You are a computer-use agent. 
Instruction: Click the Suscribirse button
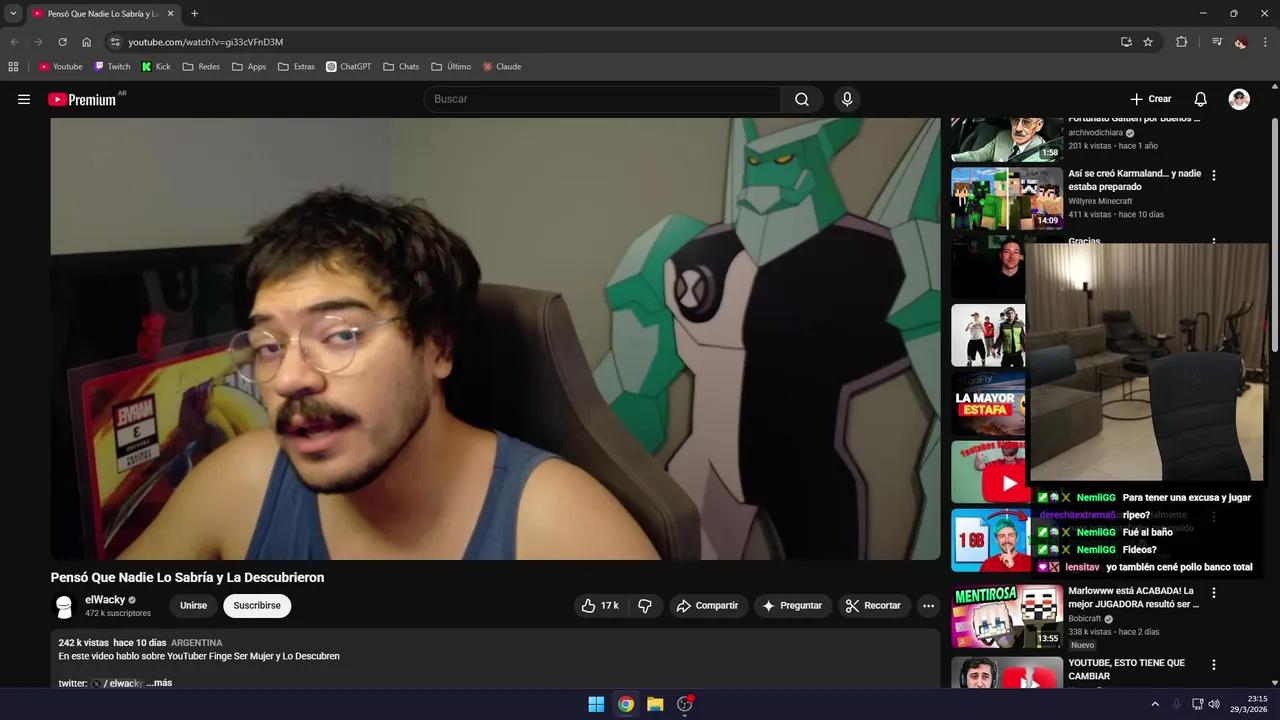click(257, 605)
